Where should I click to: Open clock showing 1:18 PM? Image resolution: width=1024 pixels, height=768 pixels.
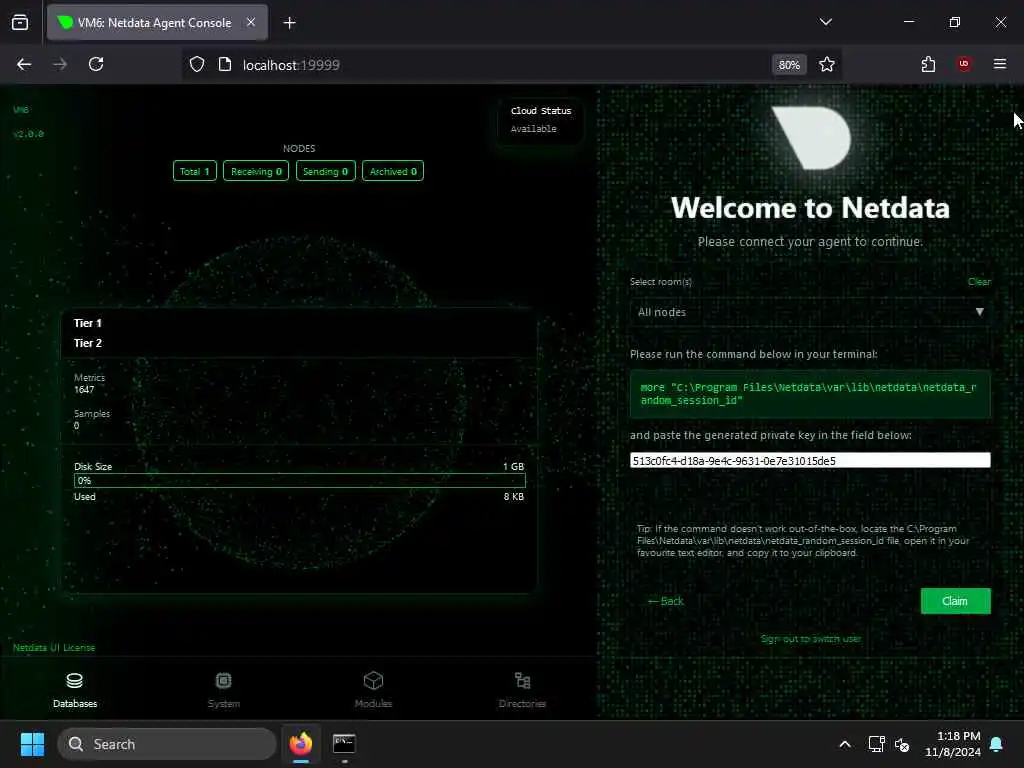coord(952,744)
